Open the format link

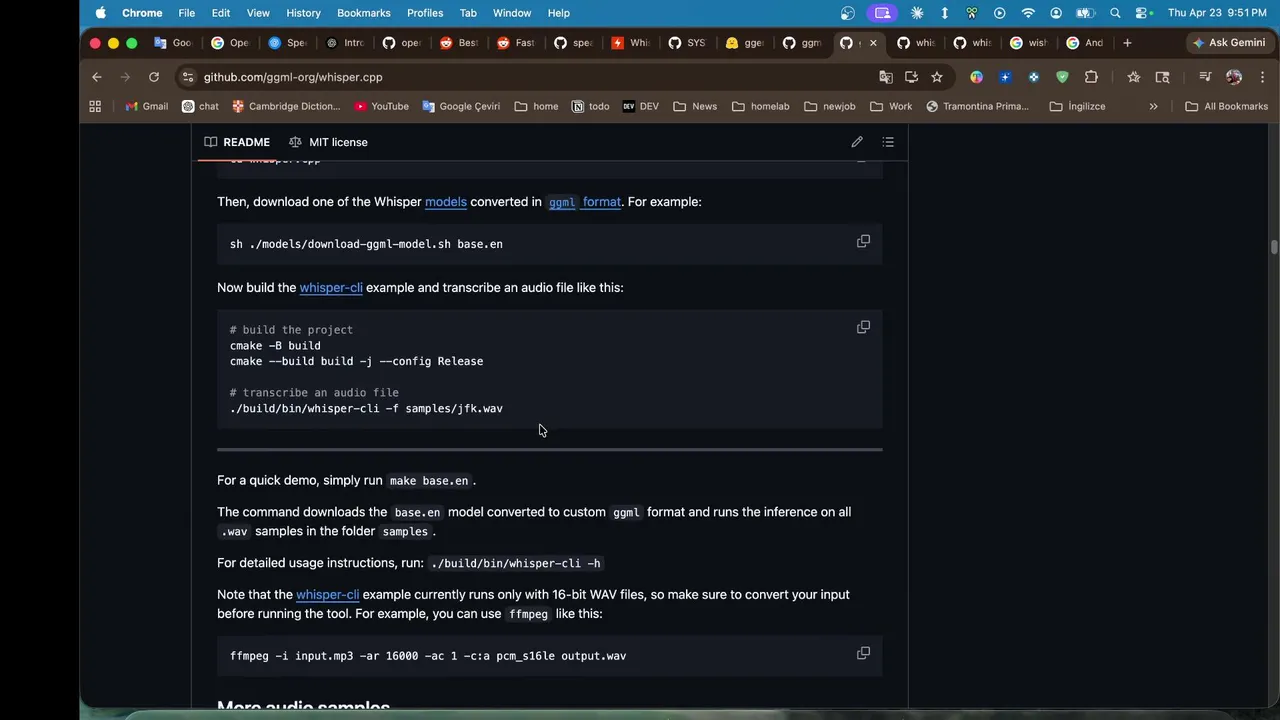(x=602, y=202)
